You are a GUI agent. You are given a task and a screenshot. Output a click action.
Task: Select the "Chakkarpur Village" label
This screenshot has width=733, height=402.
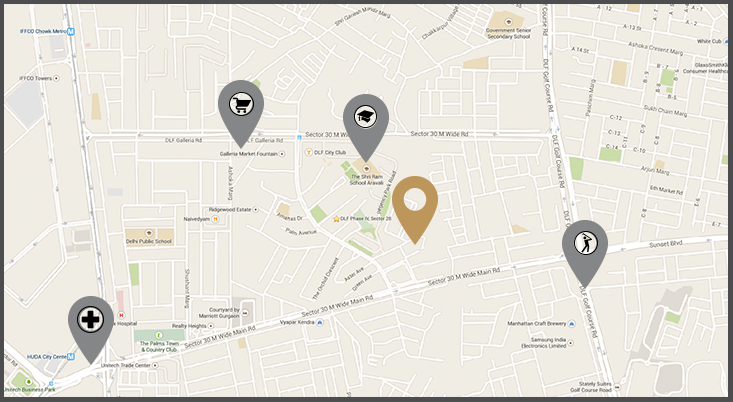pyautogui.click(x=440, y=23)
